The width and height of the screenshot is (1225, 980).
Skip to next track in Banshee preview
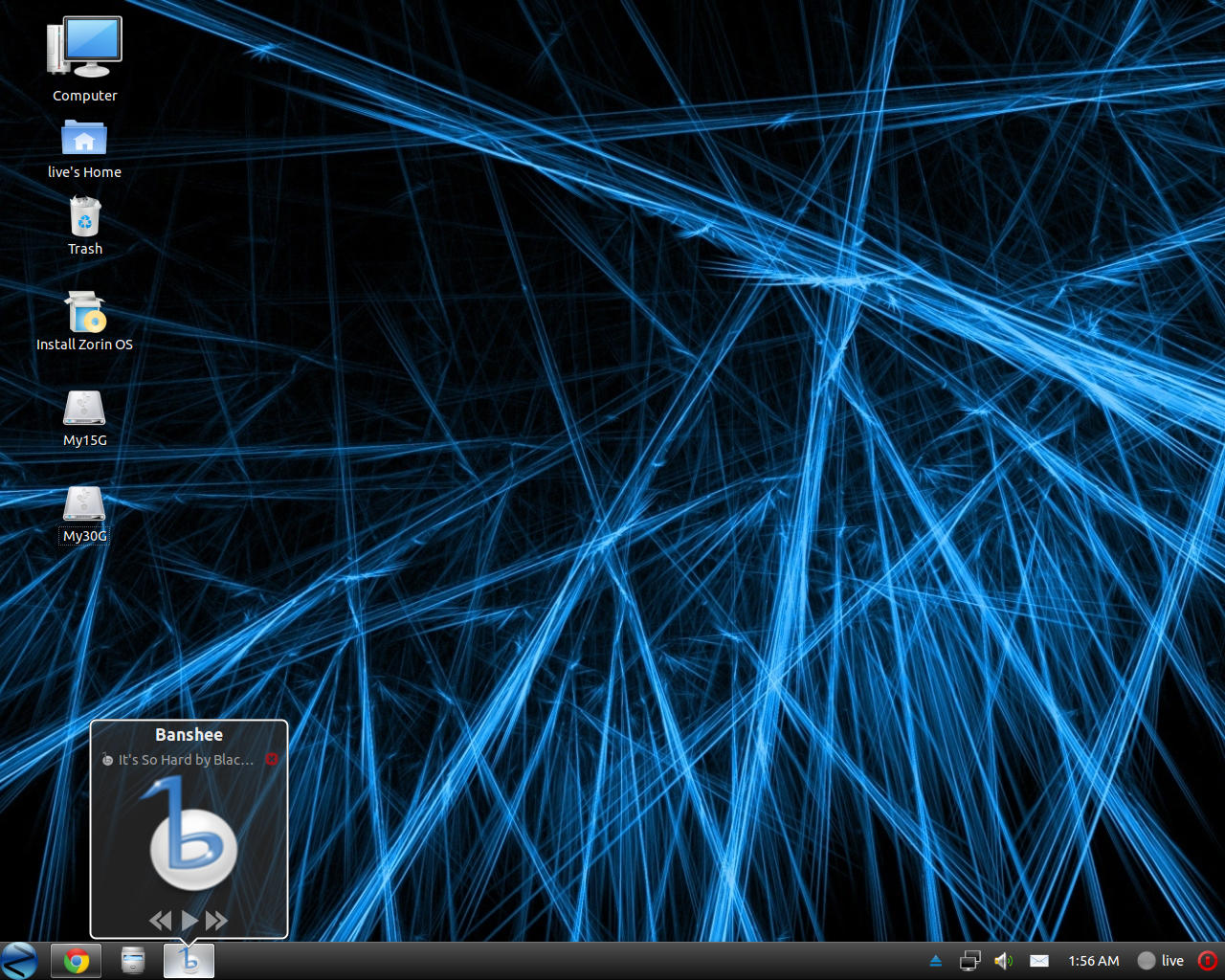pyautogui.click(x=217, y=921)
